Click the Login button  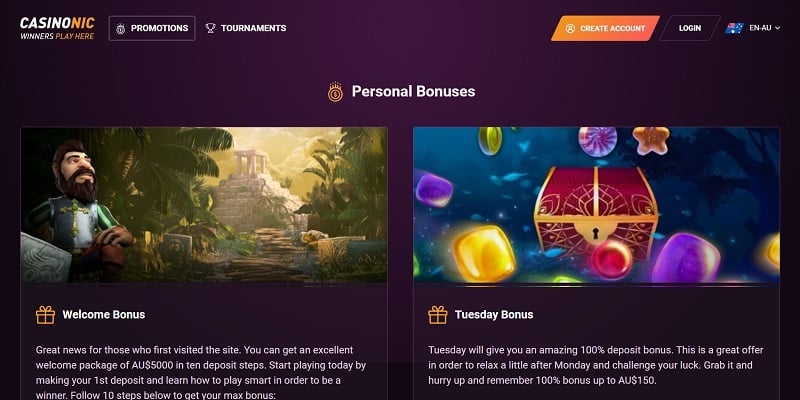tap(690, 28)
